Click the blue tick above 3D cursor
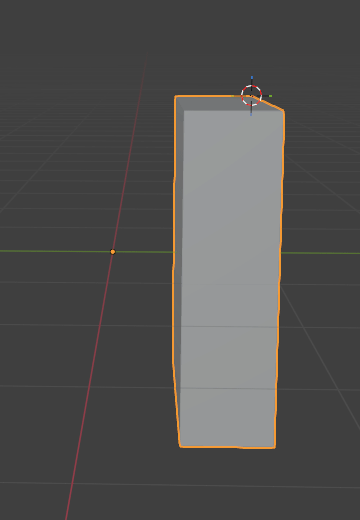This screenshot has height=520, width=360. [252, 78]
